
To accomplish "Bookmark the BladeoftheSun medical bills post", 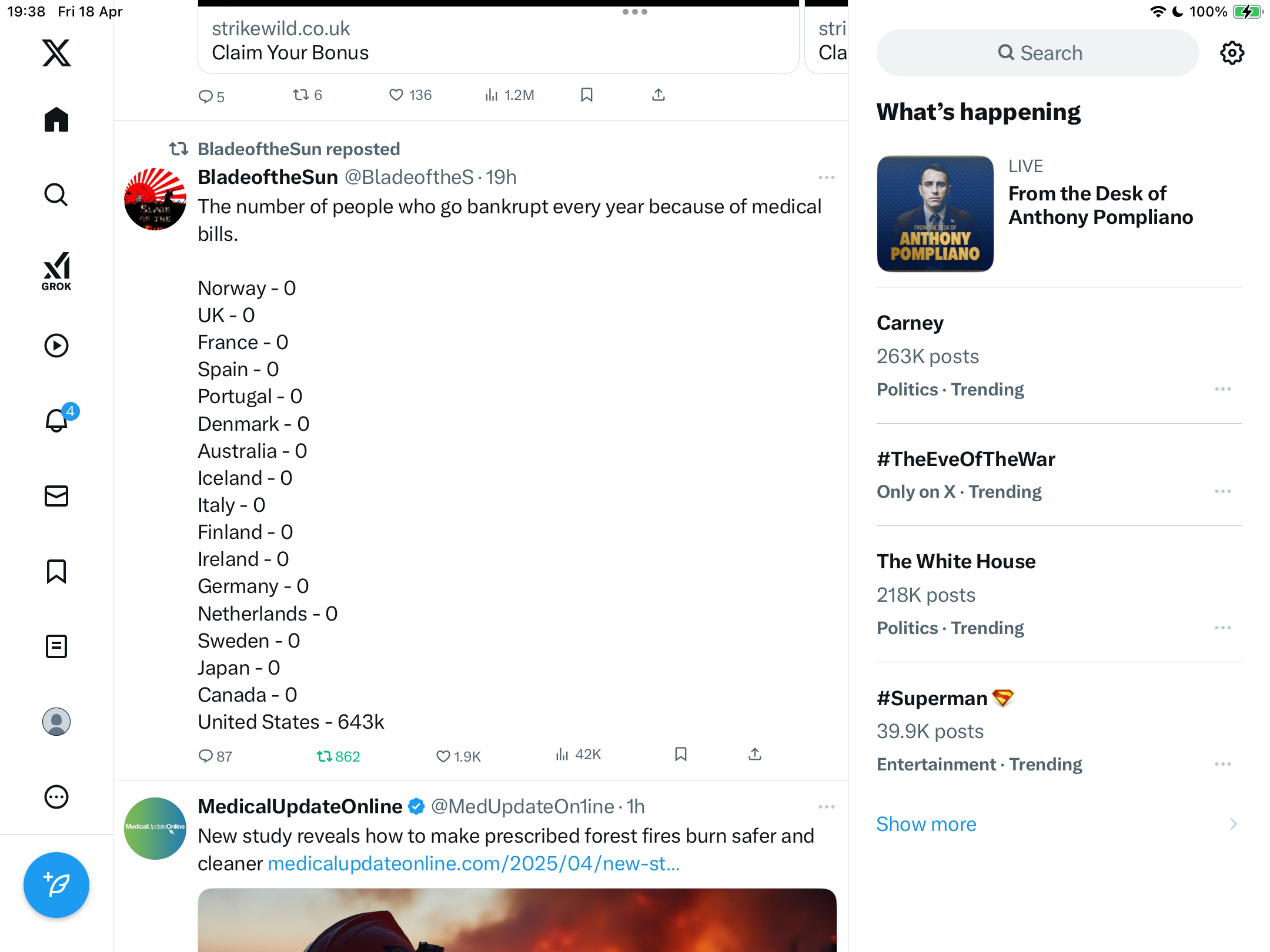I will click(x=681, y=755).
